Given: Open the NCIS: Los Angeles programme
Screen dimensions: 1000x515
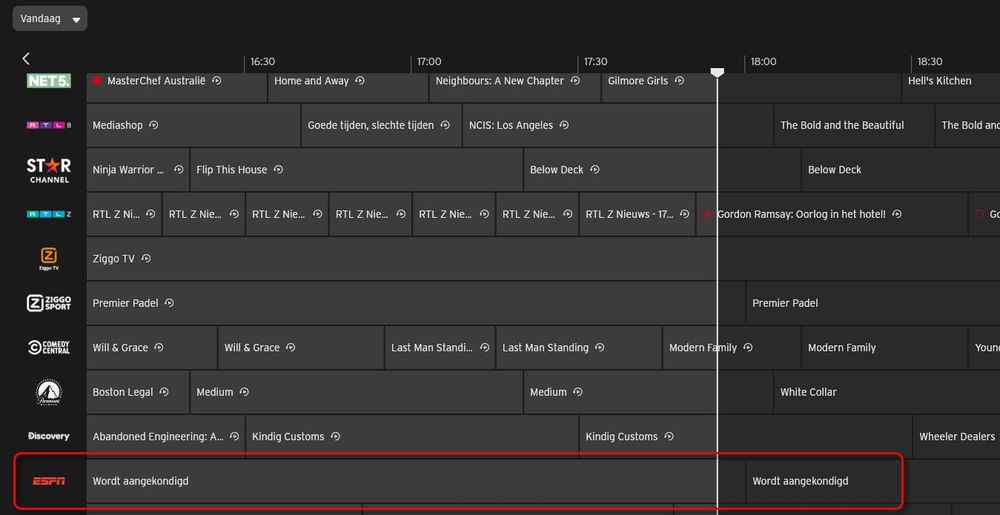Looking at the screenshot, I should click(618, 126).
